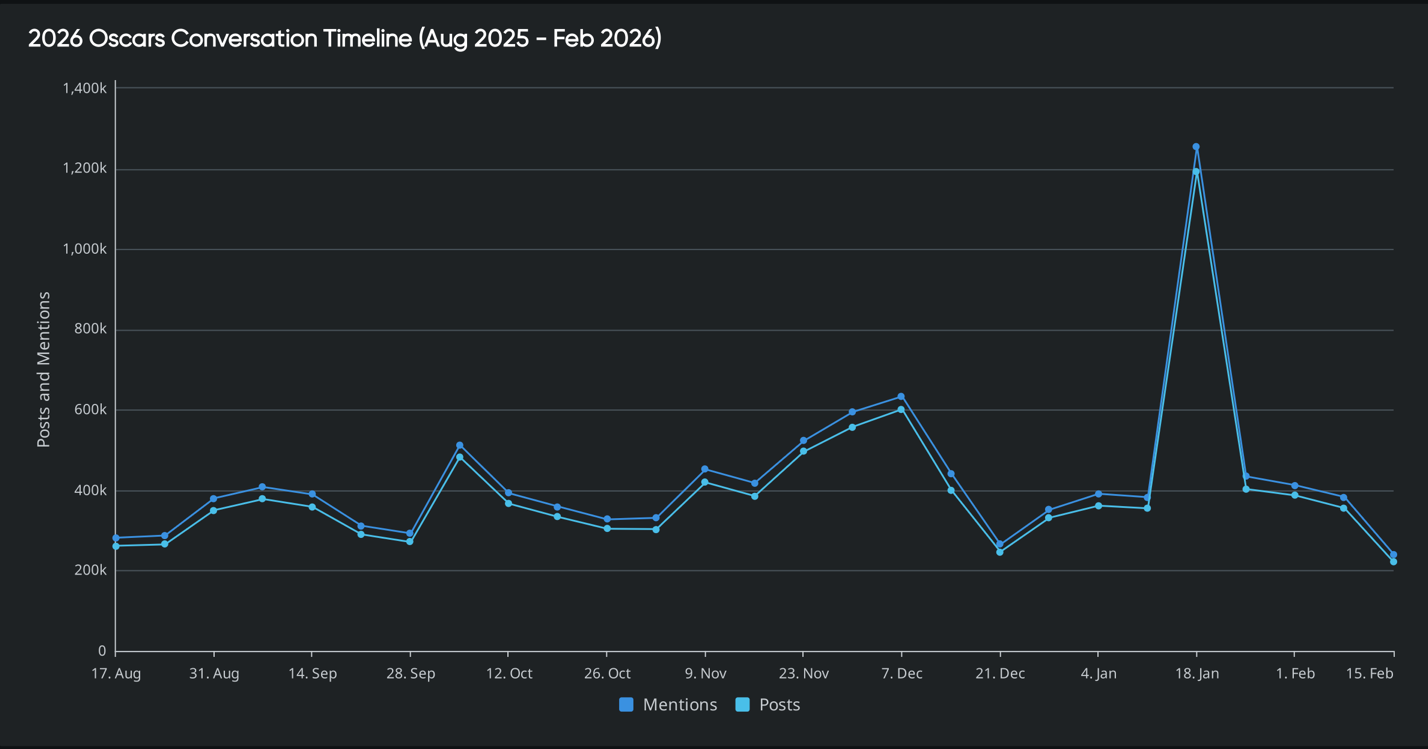Select the Mentions peak point on 18 Jan
1428x749 pixels.
pos(1196,147)
